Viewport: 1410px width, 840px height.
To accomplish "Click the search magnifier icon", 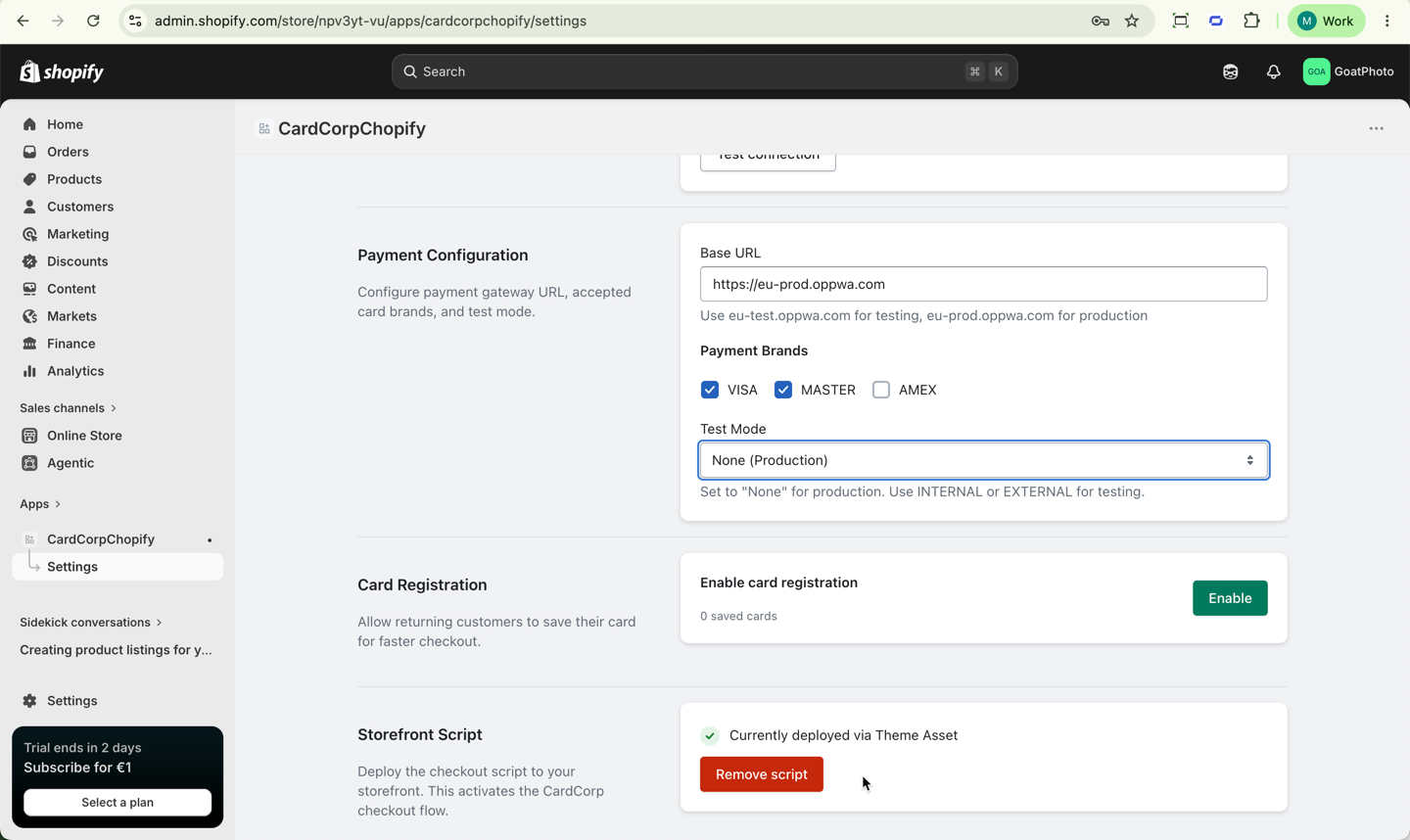I will tap(410, 71).
